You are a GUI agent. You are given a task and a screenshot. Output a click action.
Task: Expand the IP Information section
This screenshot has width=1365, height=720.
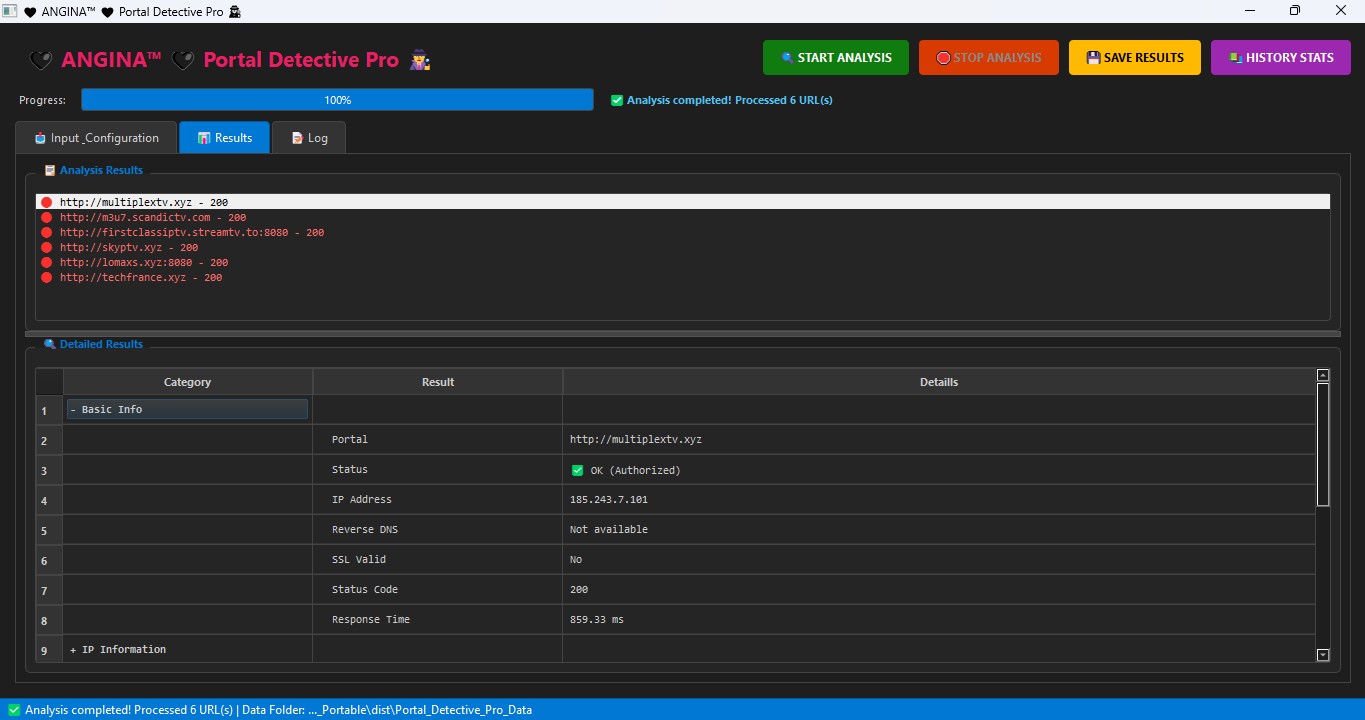(x=73, y=650)
